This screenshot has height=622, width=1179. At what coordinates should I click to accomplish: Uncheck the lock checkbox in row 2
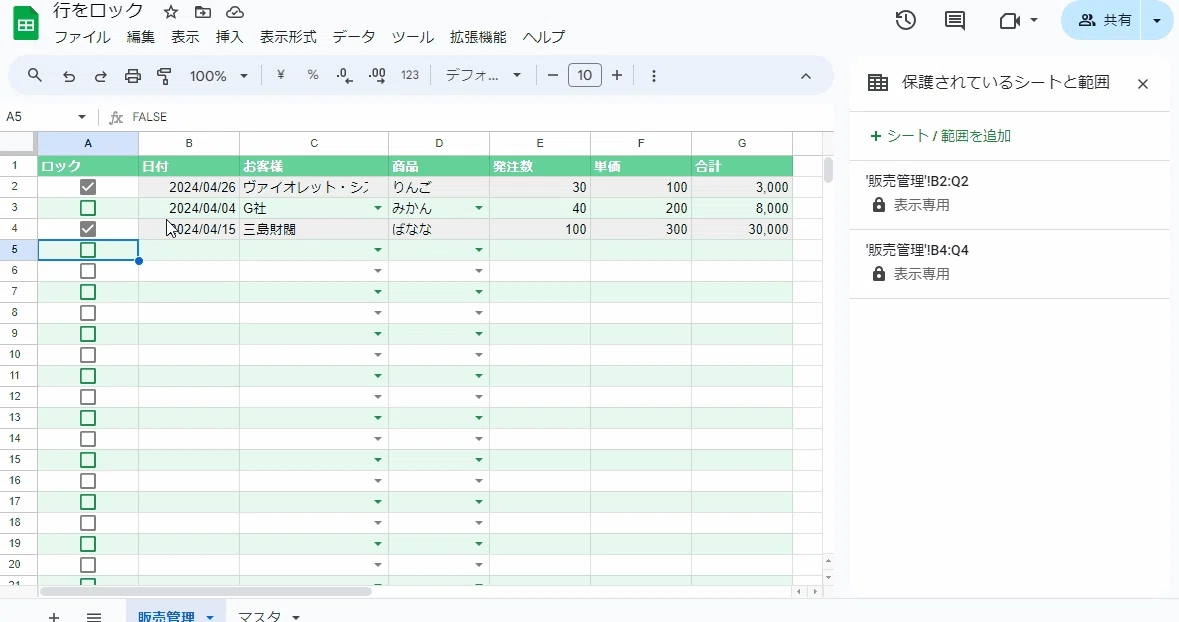click(88, 187)
